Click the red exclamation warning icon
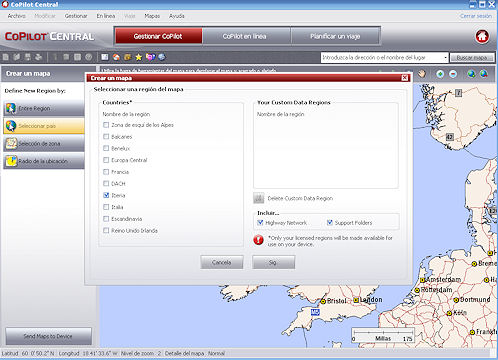 (258, 240)
